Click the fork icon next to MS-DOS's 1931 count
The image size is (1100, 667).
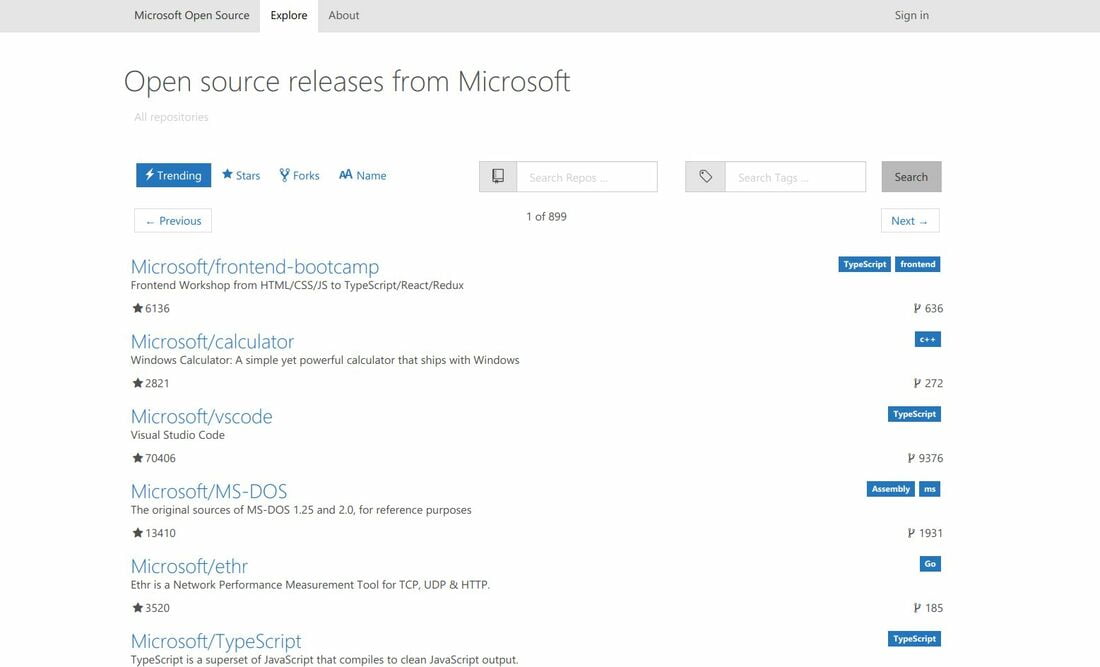click(911, 532)
